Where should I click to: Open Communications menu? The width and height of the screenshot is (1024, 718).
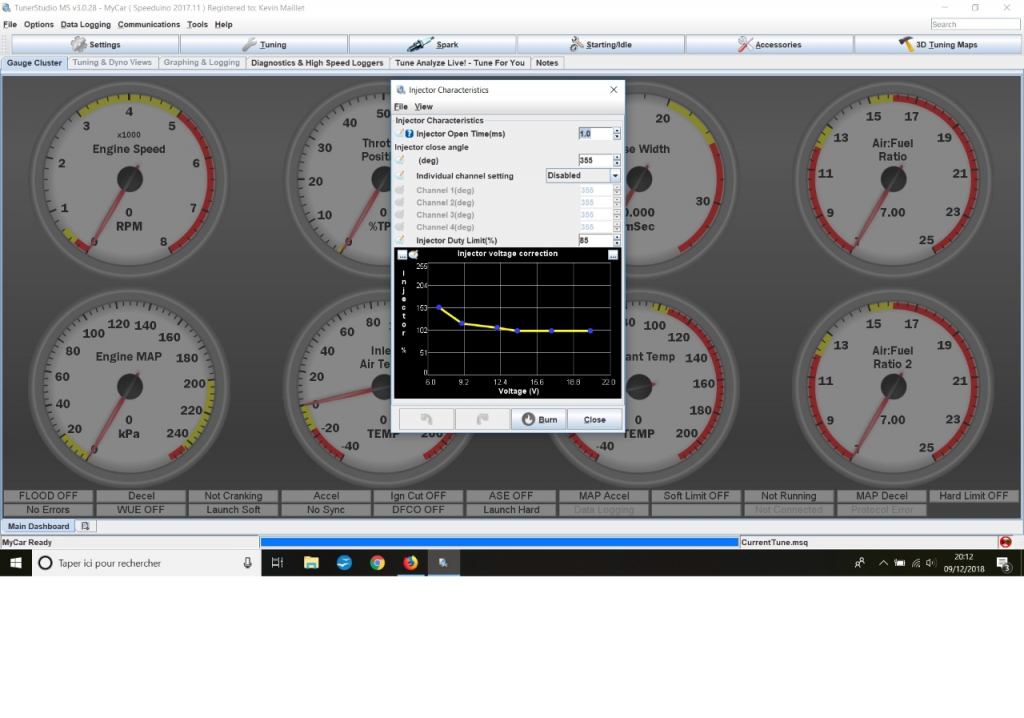149,24
